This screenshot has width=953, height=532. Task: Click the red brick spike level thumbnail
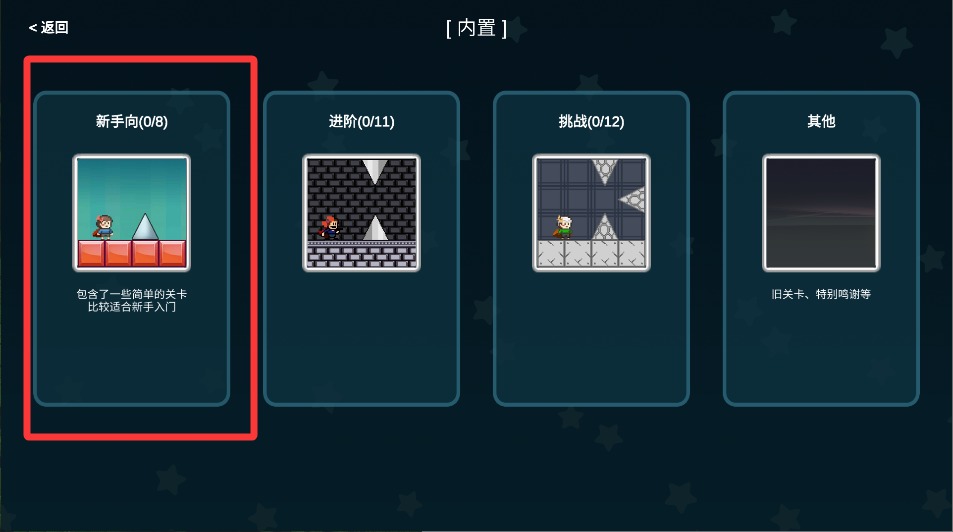click(132, 213)
